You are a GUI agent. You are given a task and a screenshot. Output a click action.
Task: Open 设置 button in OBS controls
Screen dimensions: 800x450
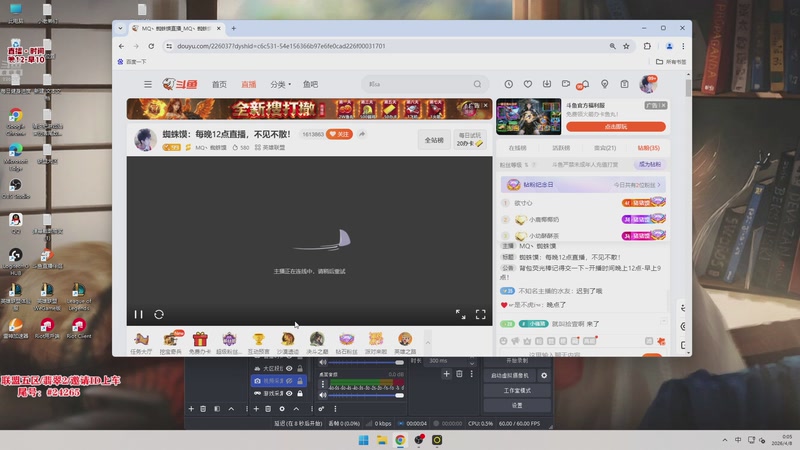pyautogui.click(x=517, y=405)
